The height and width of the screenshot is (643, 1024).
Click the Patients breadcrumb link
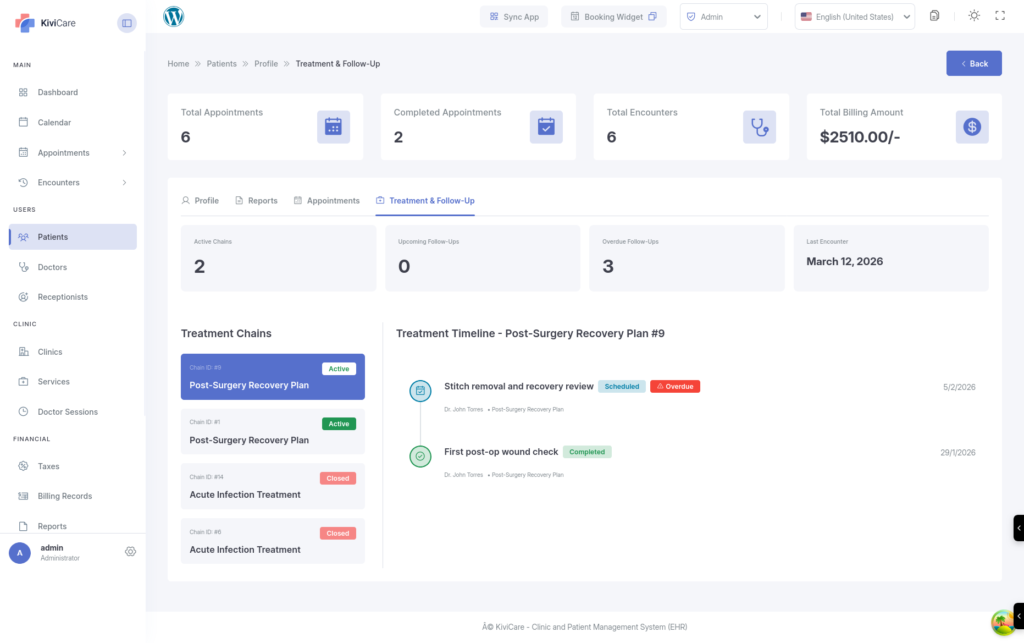pos(221,64)
